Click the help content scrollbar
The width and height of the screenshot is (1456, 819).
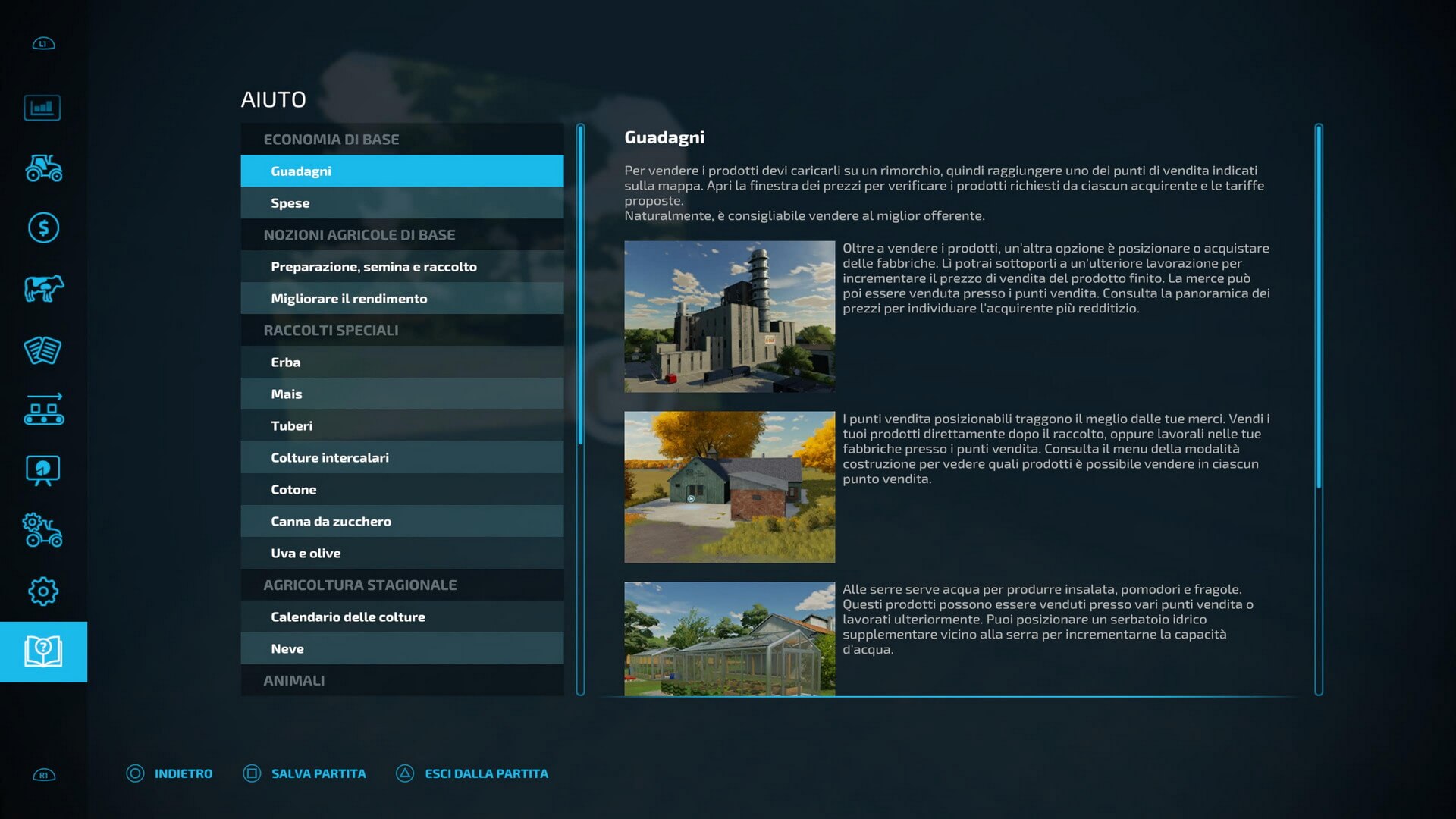1319,409
